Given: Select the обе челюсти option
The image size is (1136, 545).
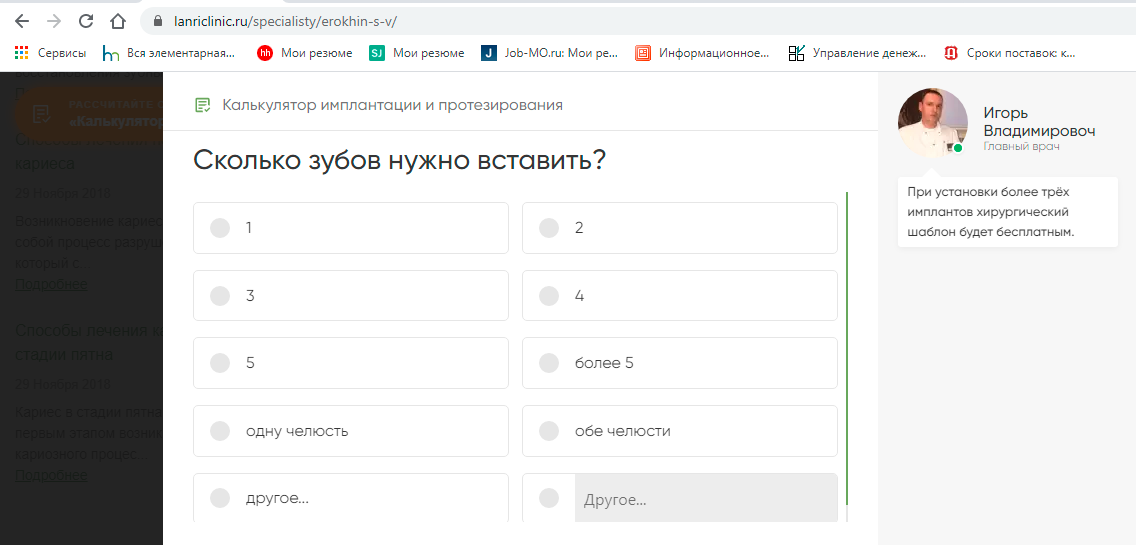Looking at the screenshot, I should [680, 431].
